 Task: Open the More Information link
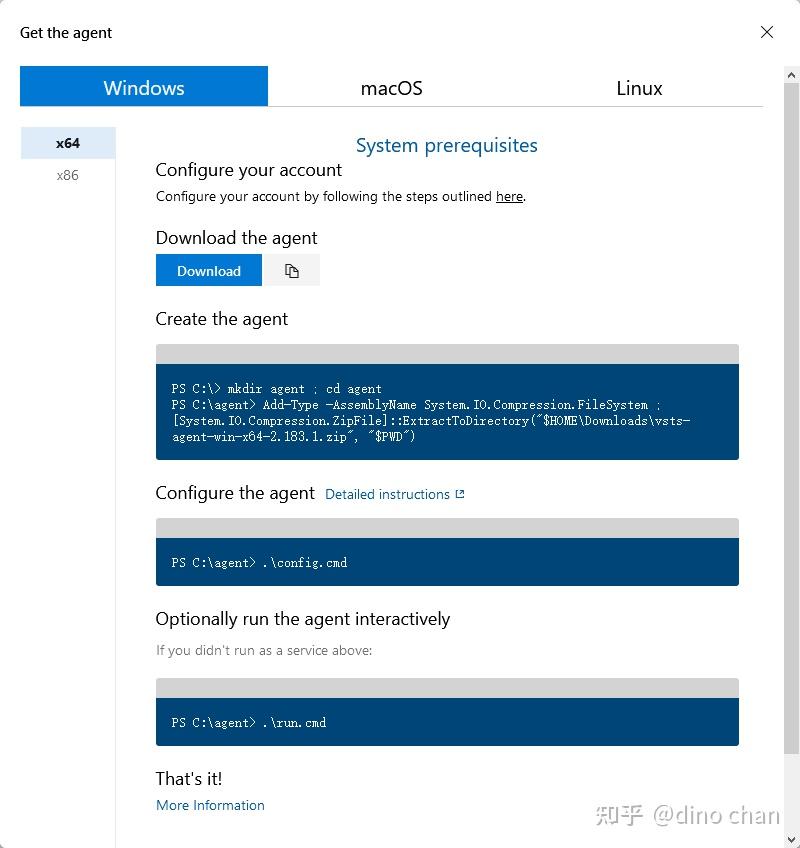(x=210, y=805)
